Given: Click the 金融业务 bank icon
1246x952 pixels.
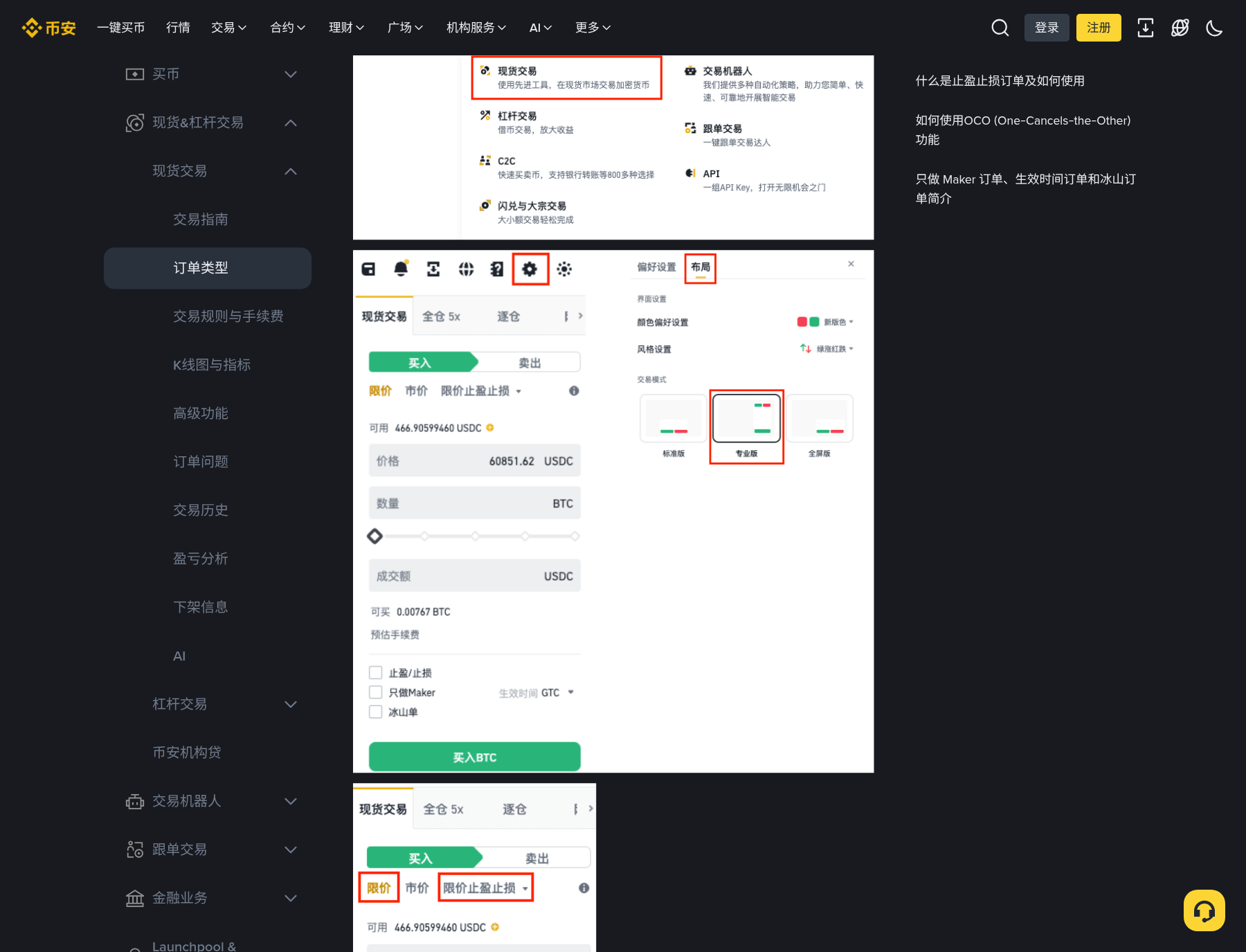Looking at the screenshot, I should 135,898.
